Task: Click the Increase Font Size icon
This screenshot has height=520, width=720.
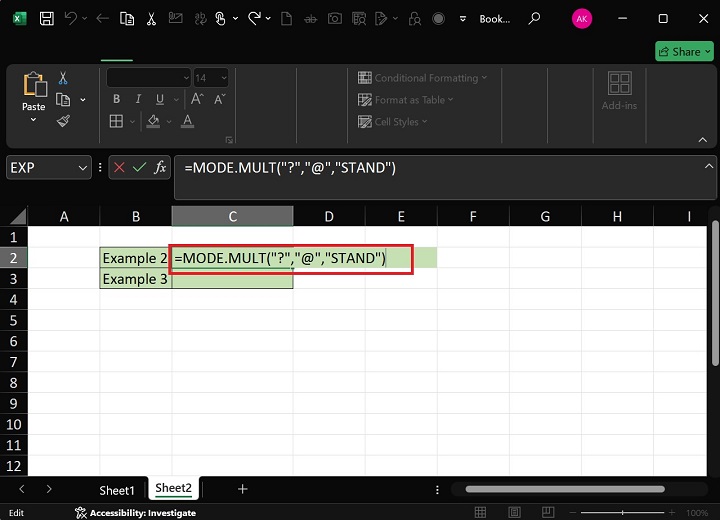Action: [x=197, y=99]
